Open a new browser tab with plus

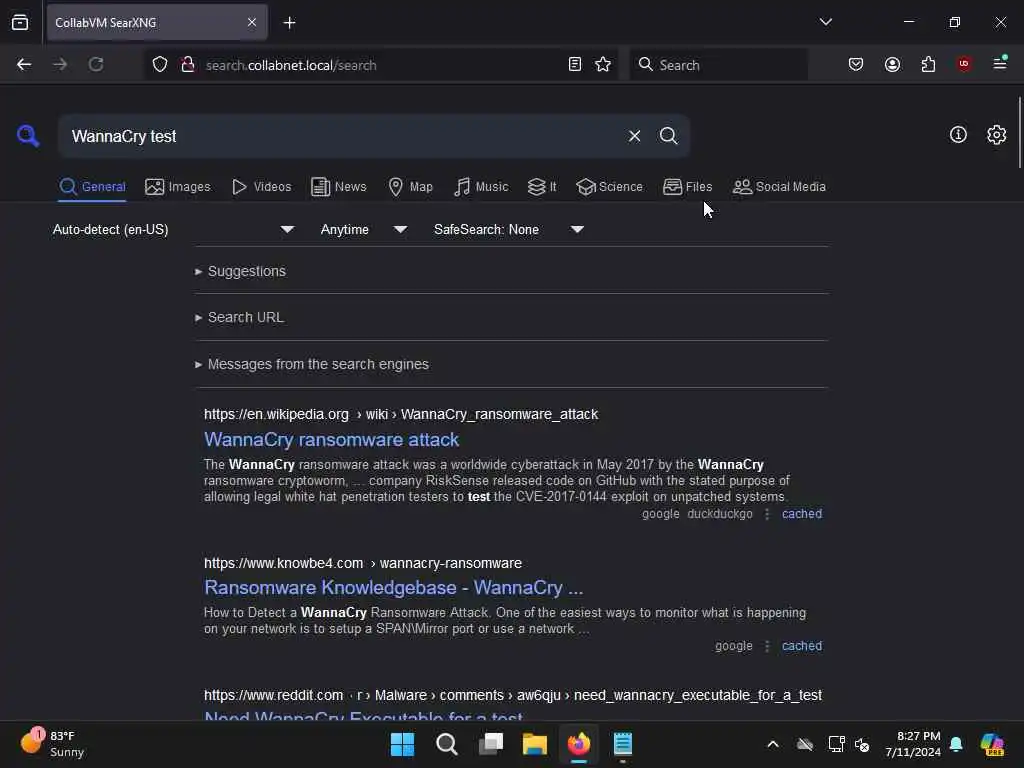289,23
